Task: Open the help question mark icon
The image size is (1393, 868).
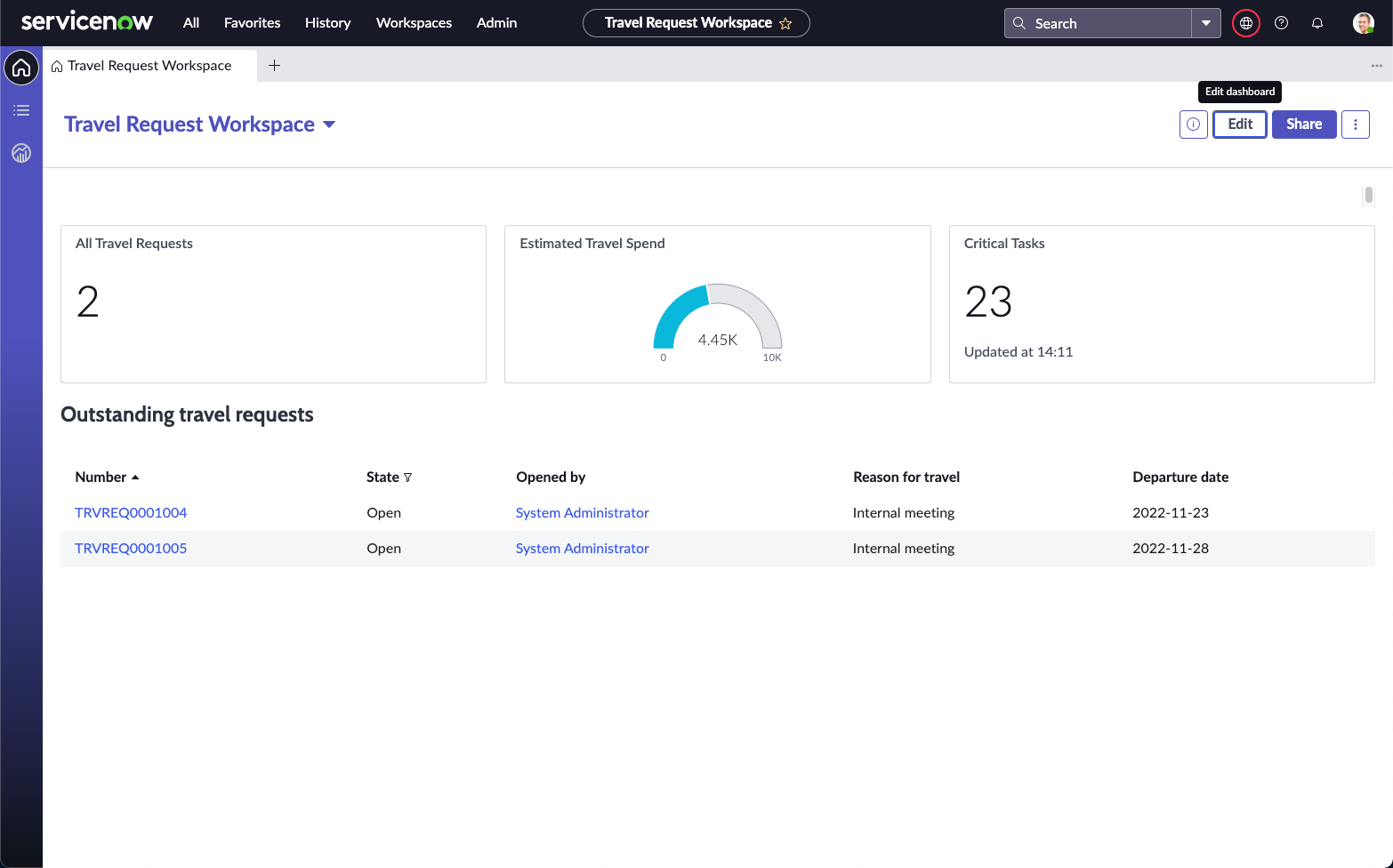Action: 1282,23
